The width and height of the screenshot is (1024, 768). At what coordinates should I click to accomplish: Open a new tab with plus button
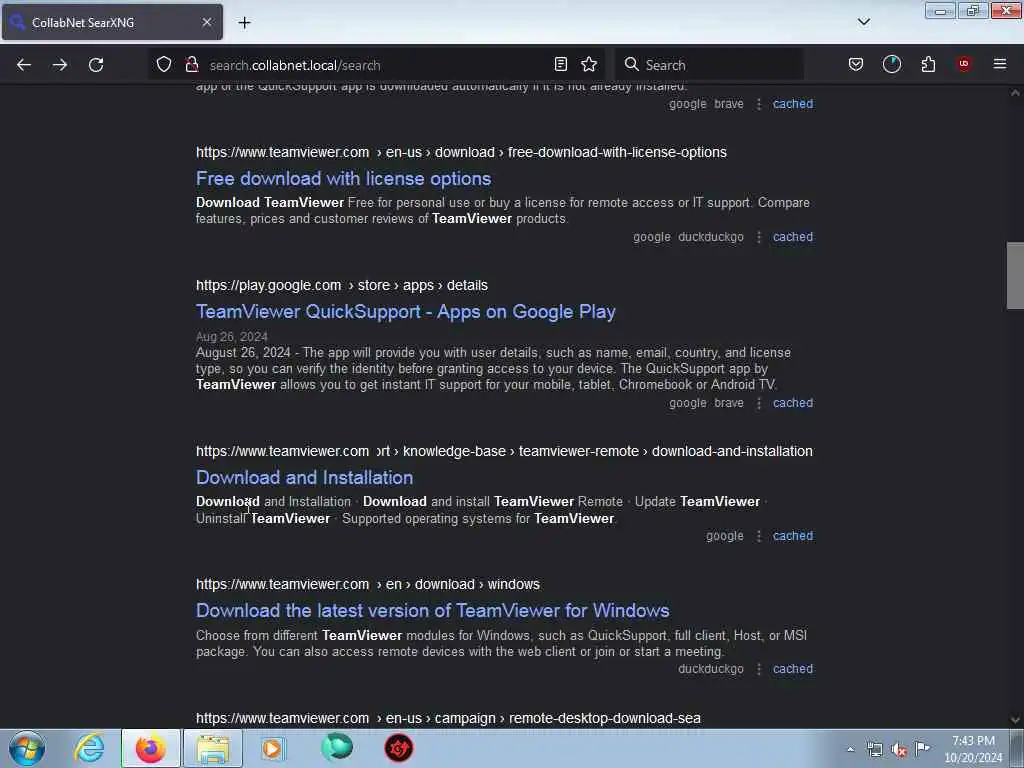tap(244, 23)
